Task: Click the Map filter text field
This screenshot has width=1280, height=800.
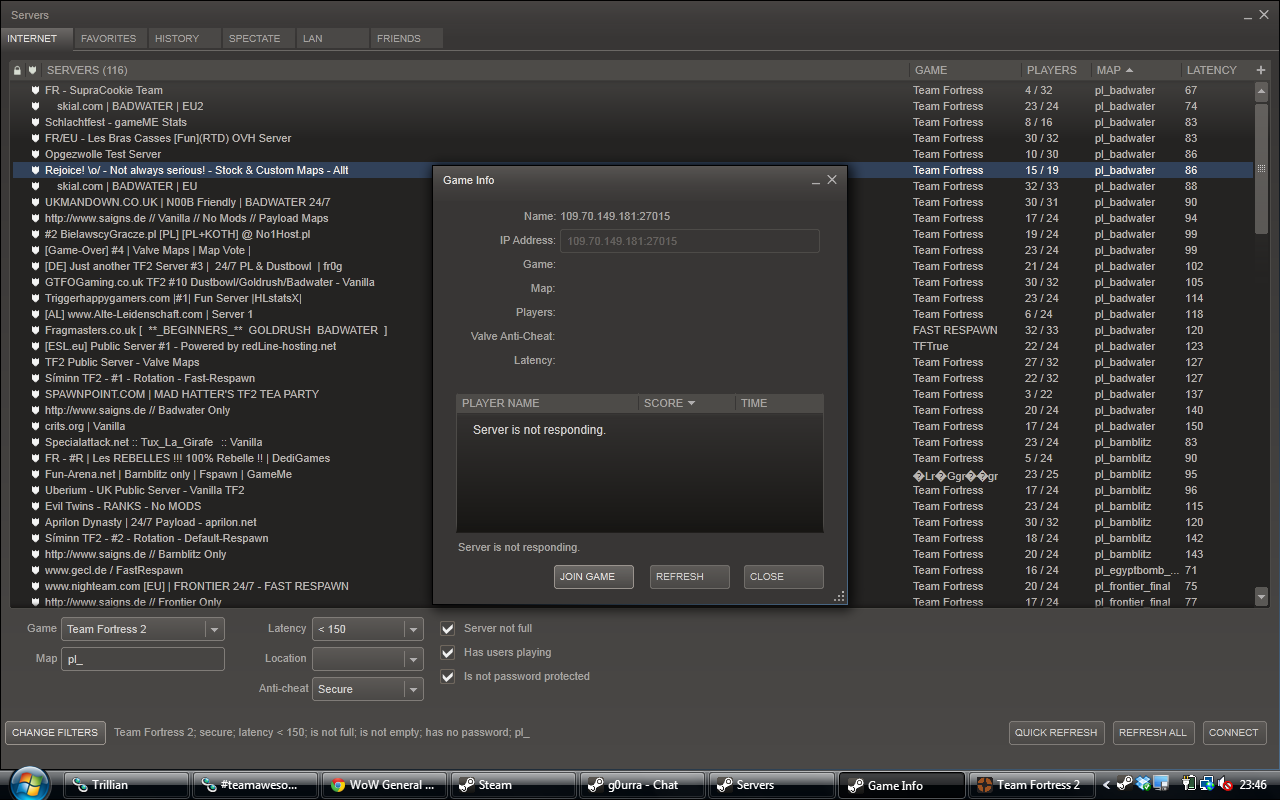Action: [x=143, y=659]
